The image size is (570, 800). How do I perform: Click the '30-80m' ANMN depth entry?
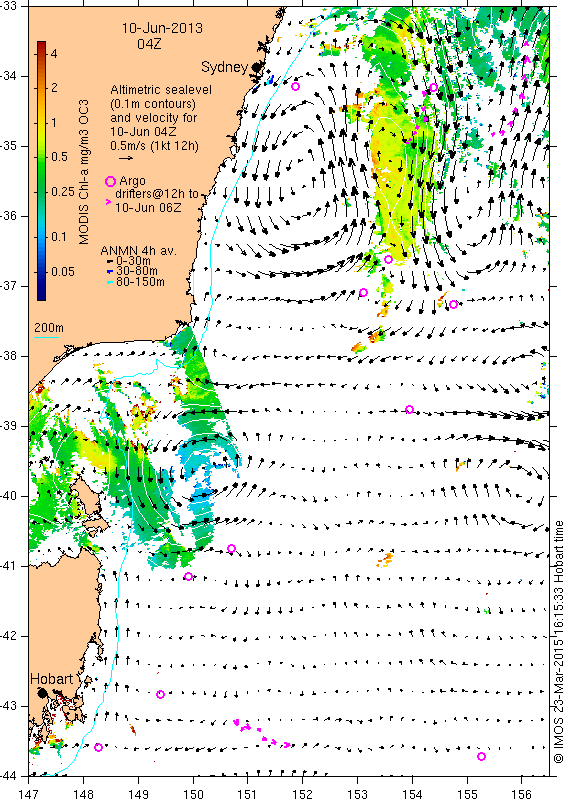tap(137, 271)
